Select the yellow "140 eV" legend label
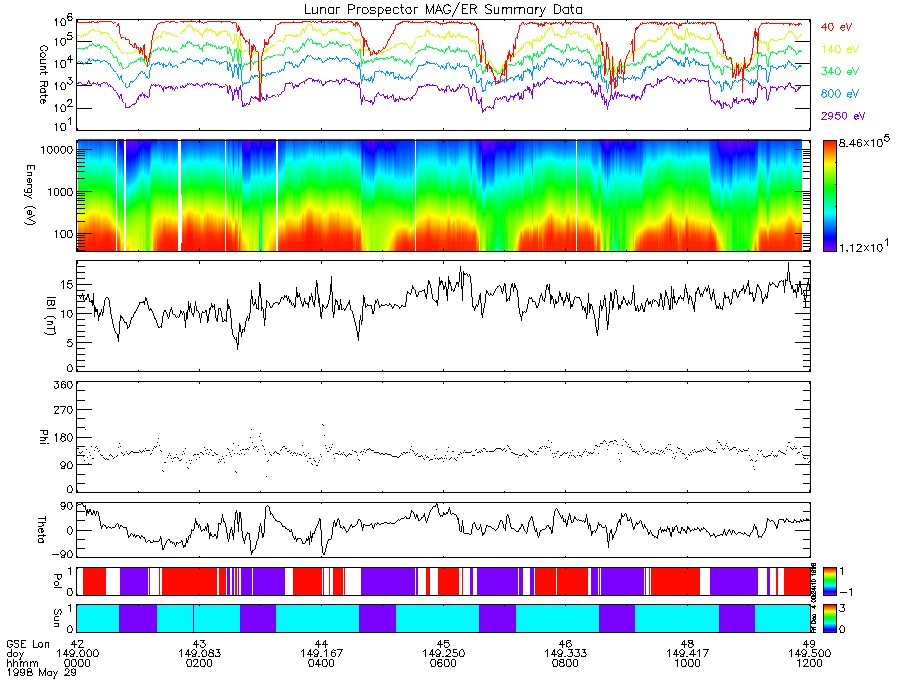The width and height of the screenshot is (900, 700). (840, 49)
